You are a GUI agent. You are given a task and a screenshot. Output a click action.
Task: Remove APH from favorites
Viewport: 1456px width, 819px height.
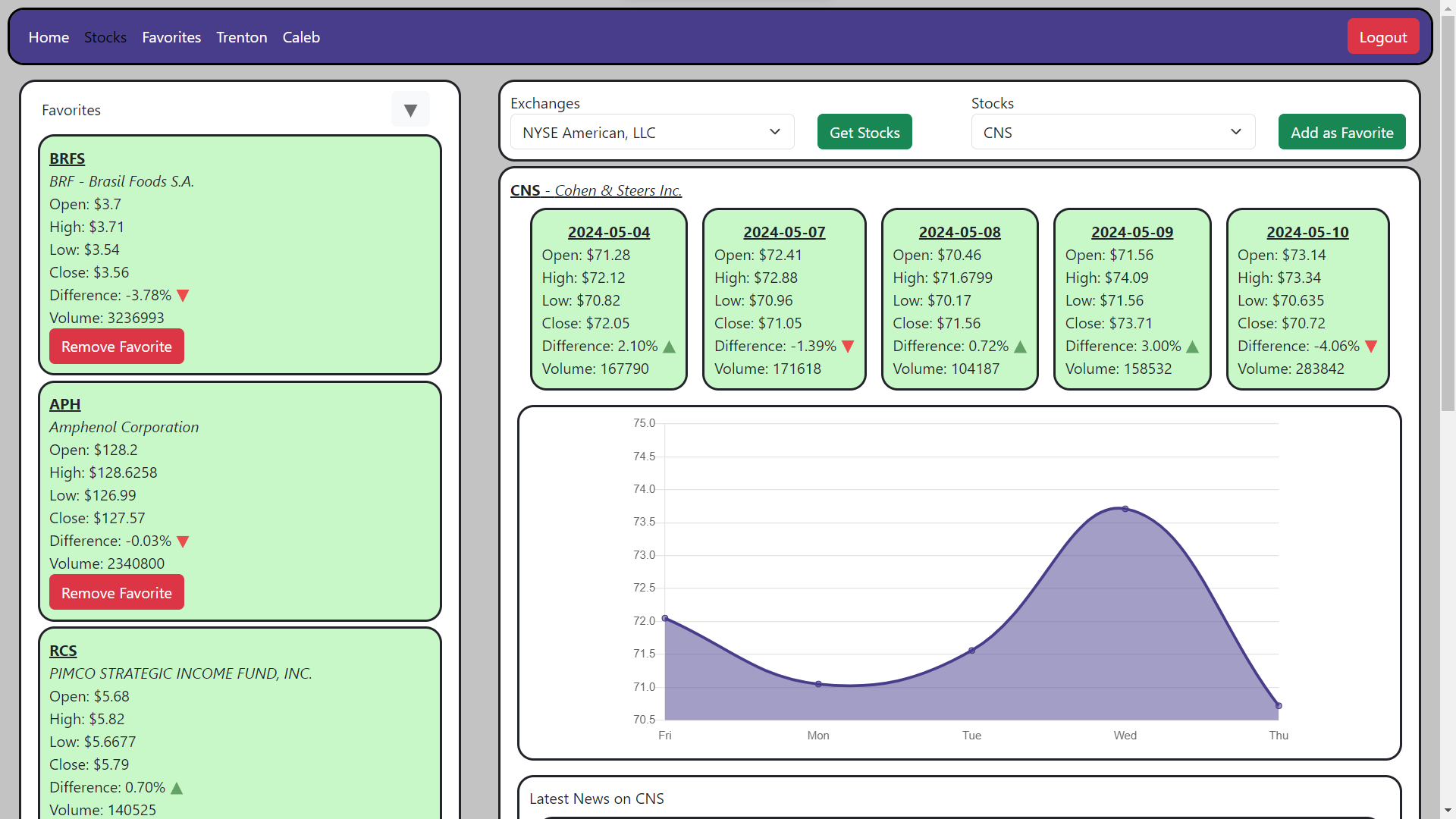[x=117, y=592]
